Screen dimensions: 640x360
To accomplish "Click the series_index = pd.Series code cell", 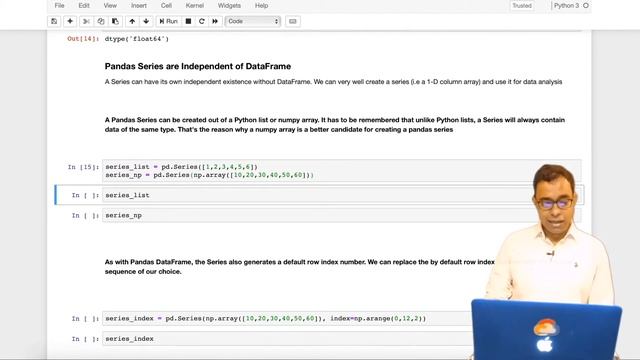I will [x=287, y=318].
